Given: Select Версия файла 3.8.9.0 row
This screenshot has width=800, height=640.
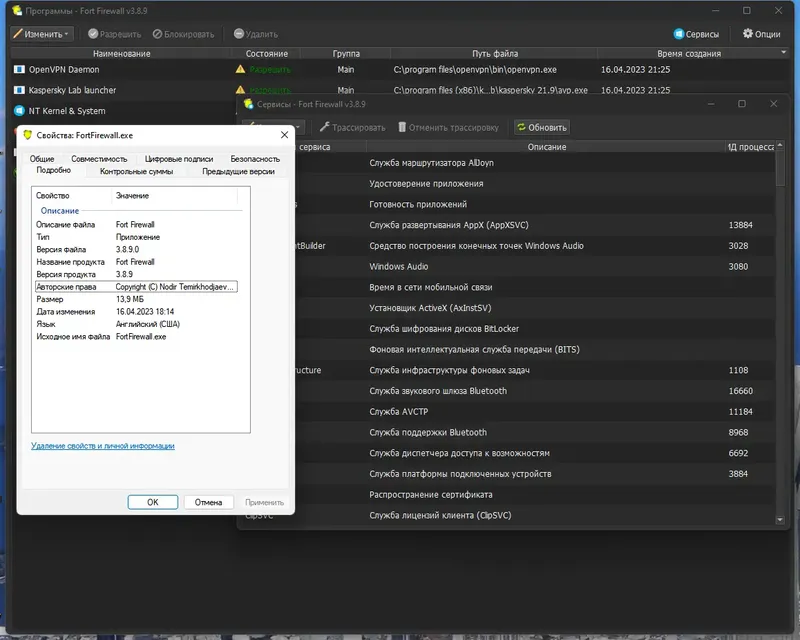Looking at the screenshot, I should (136, 250).
